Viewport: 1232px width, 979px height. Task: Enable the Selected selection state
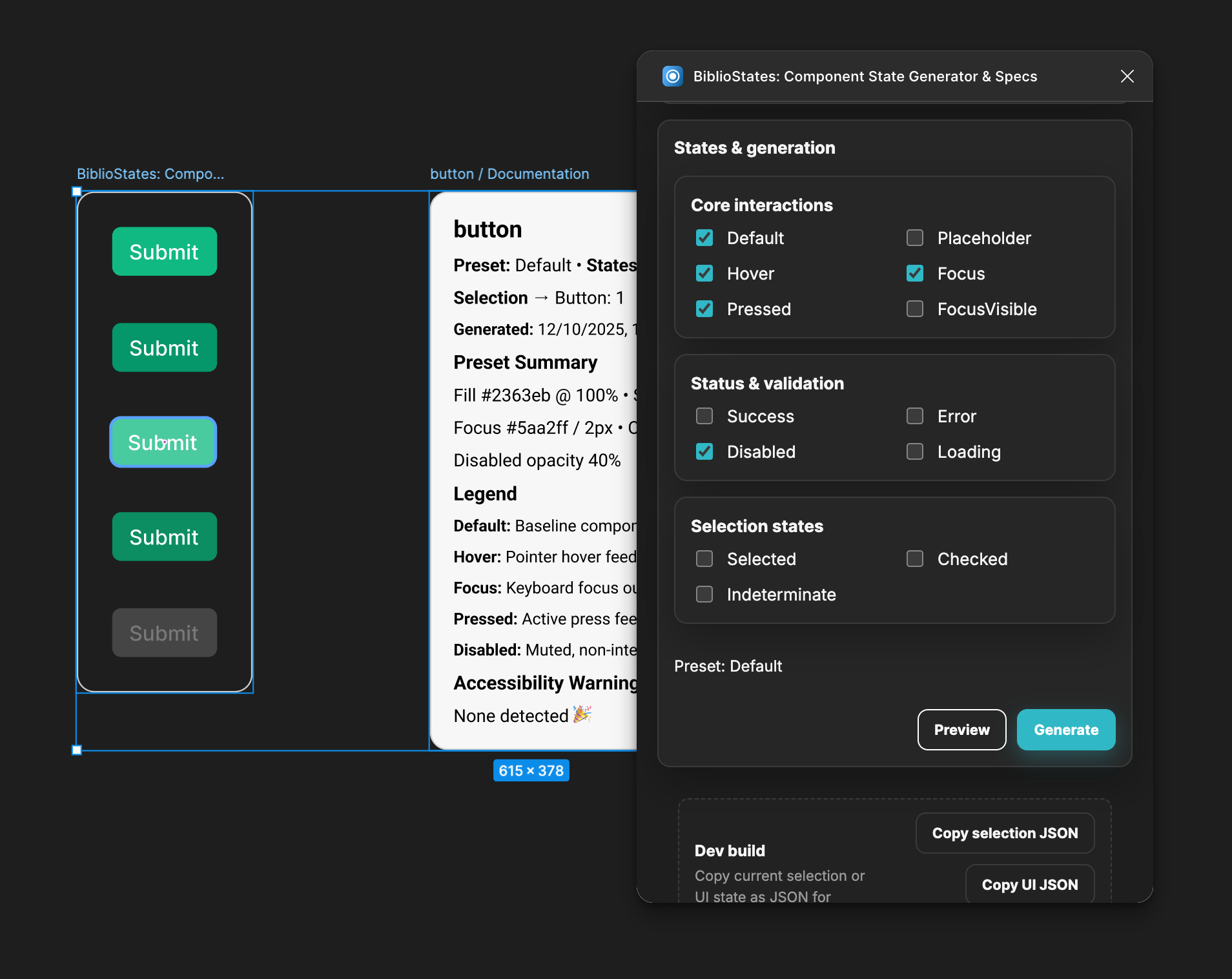coord(704,559)
